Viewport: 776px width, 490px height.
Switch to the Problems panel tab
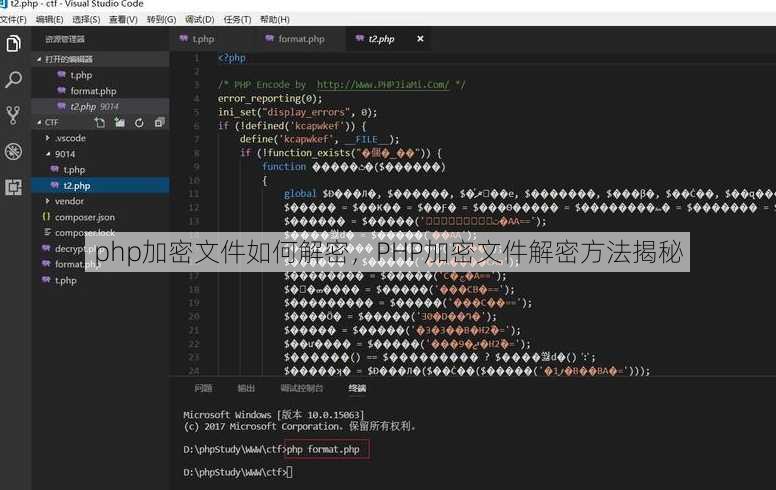(x=203, y=388)
